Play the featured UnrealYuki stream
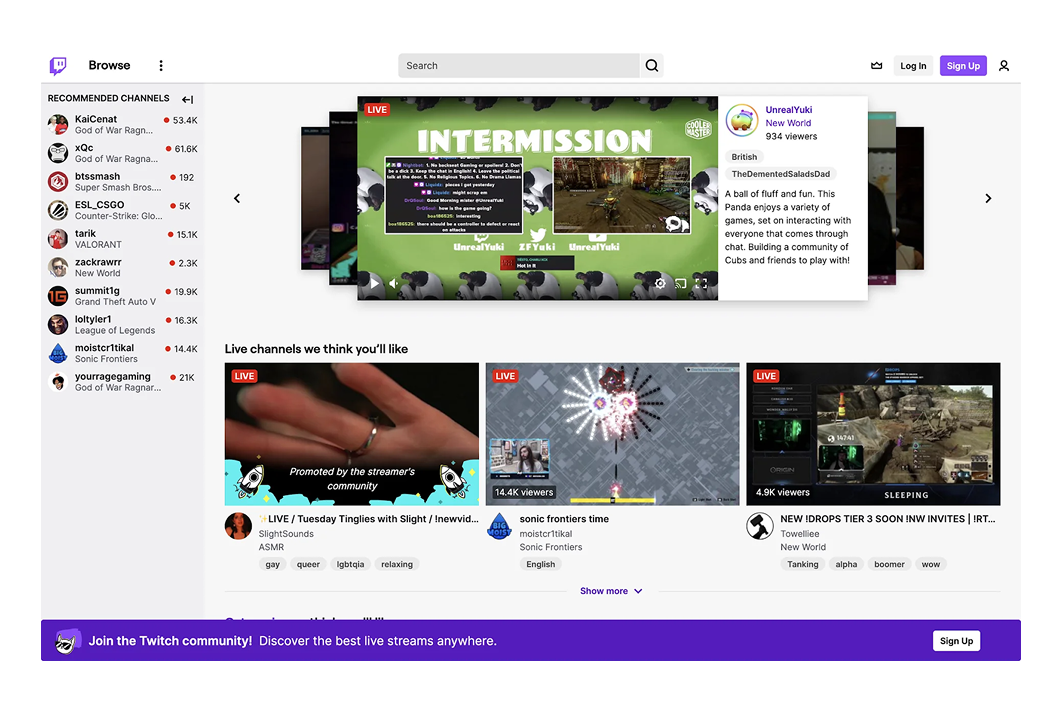The height and width of the screenshot is (709, 1062). click(374, 283)
